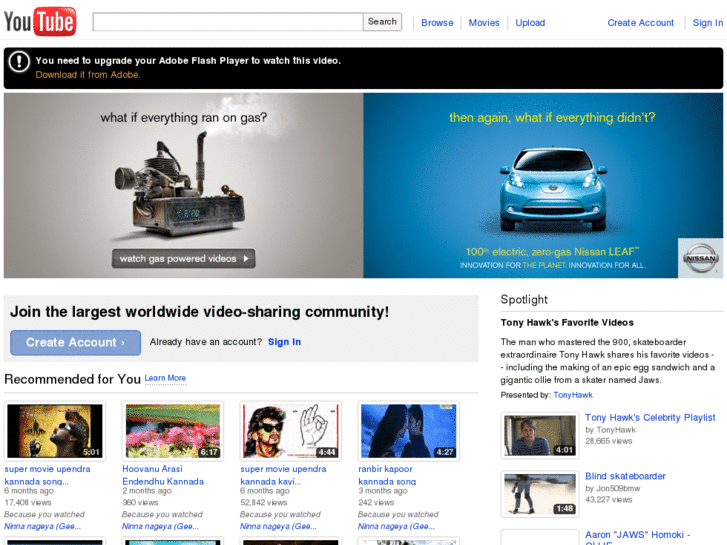Click the Flash upgrade warning exclamation icon
Image resolution: width=727 pixels, height=545 pixels.
pyautogui.click(x=19, y=61)
